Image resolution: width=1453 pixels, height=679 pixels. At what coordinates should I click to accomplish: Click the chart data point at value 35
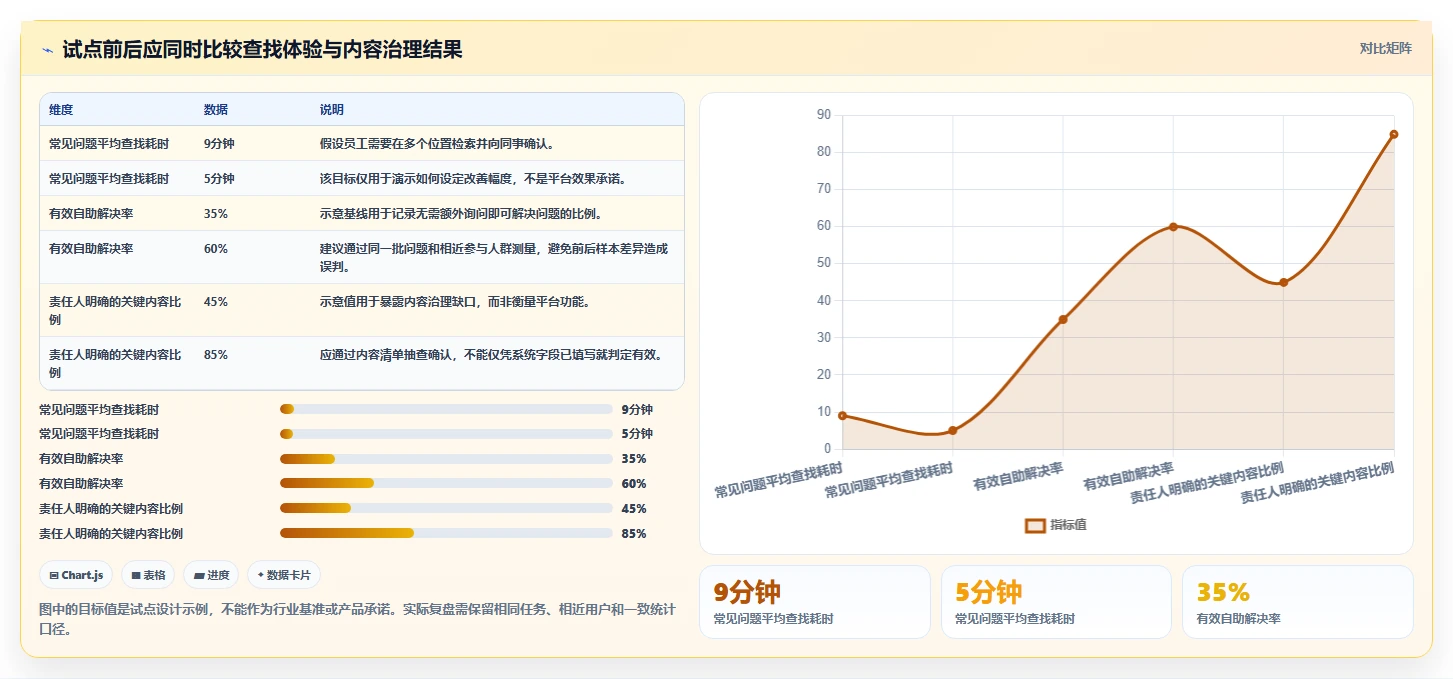pos(1063,319)
